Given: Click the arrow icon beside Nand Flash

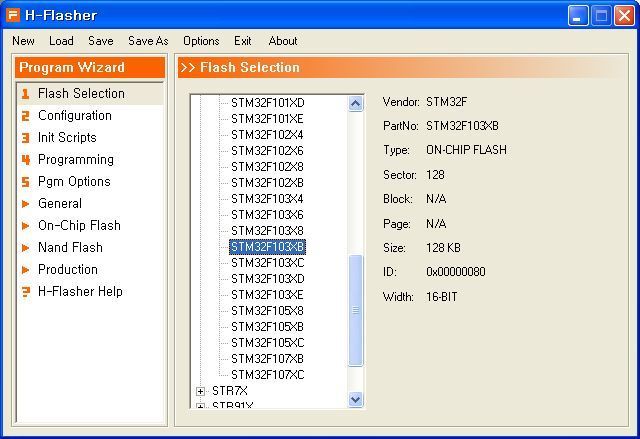Looking at the screenshot, I should click(25, 248).
